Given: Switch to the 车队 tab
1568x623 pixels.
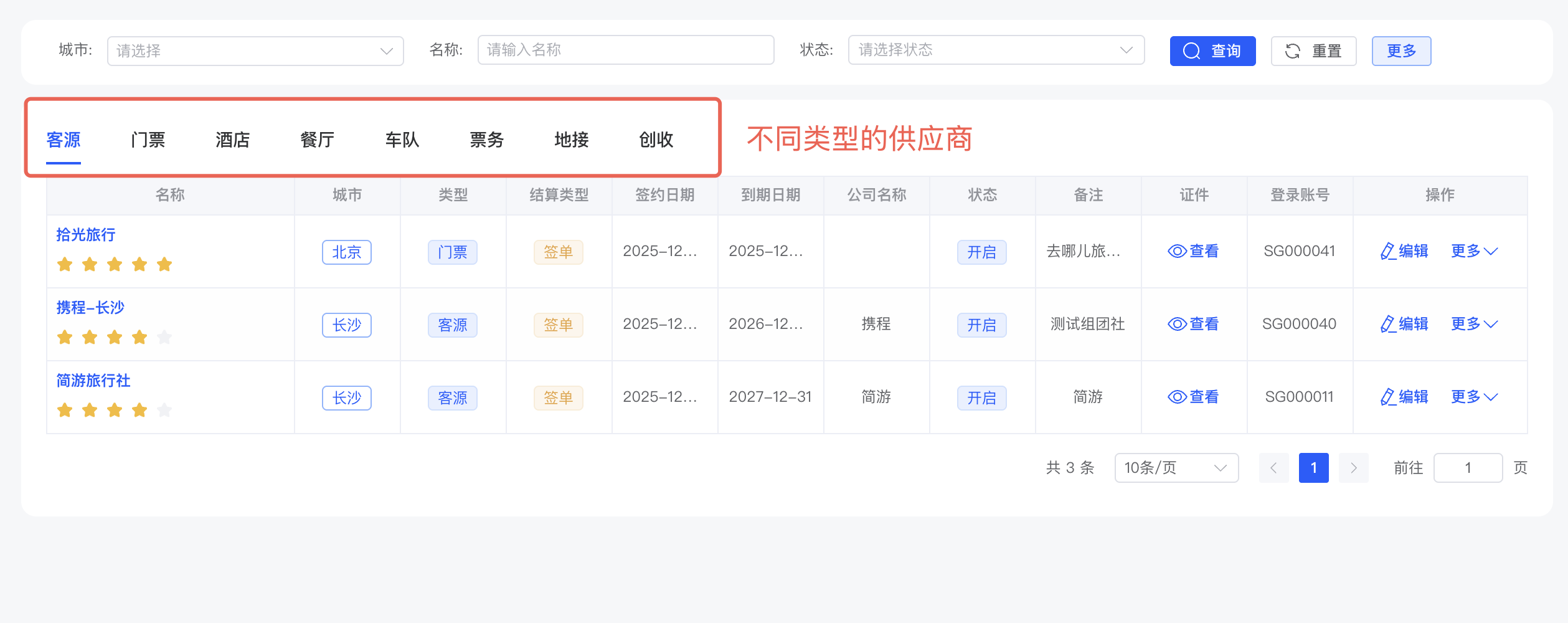Looking at the screenshot, I should click(402, 140).
